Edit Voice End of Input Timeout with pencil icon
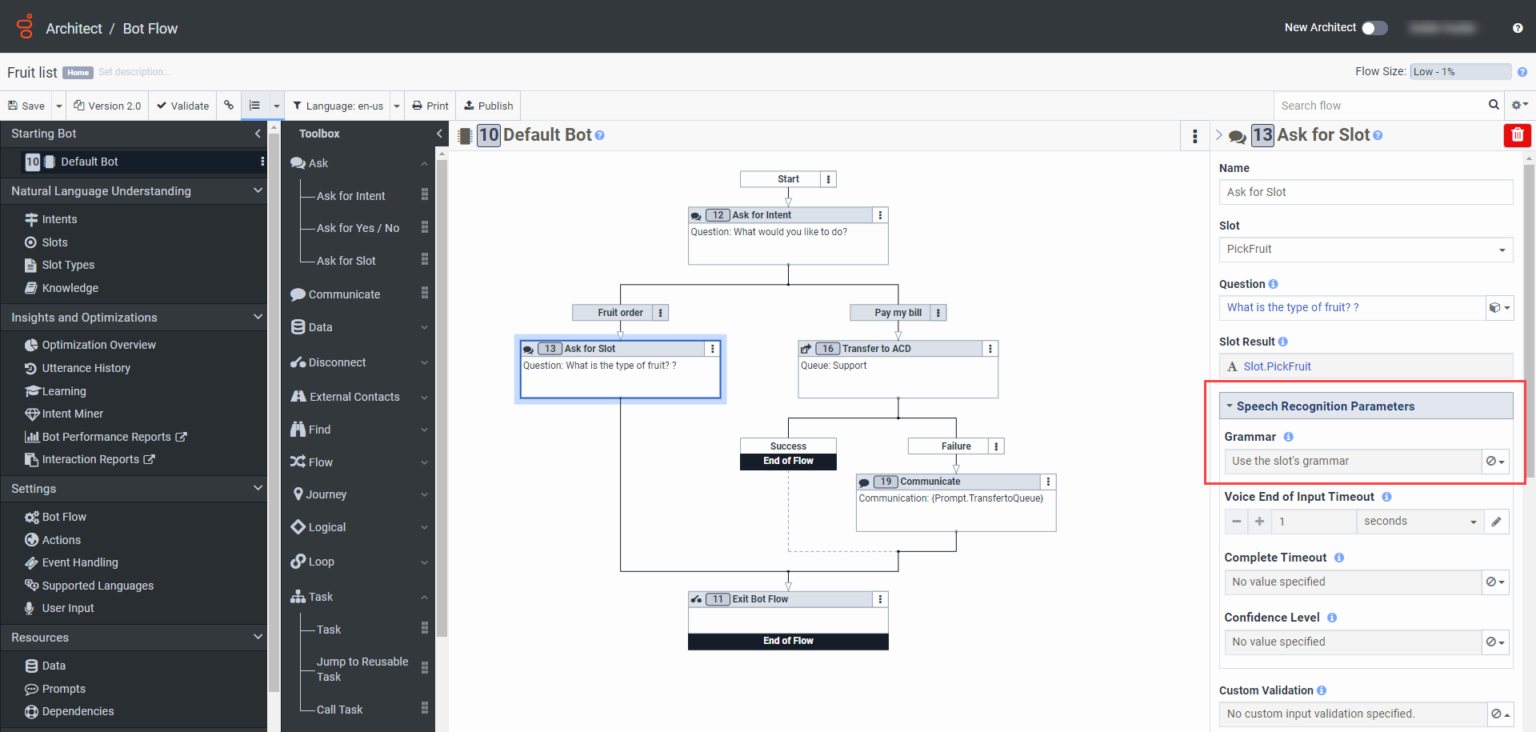The image size is (1536, 732). 1496,521
